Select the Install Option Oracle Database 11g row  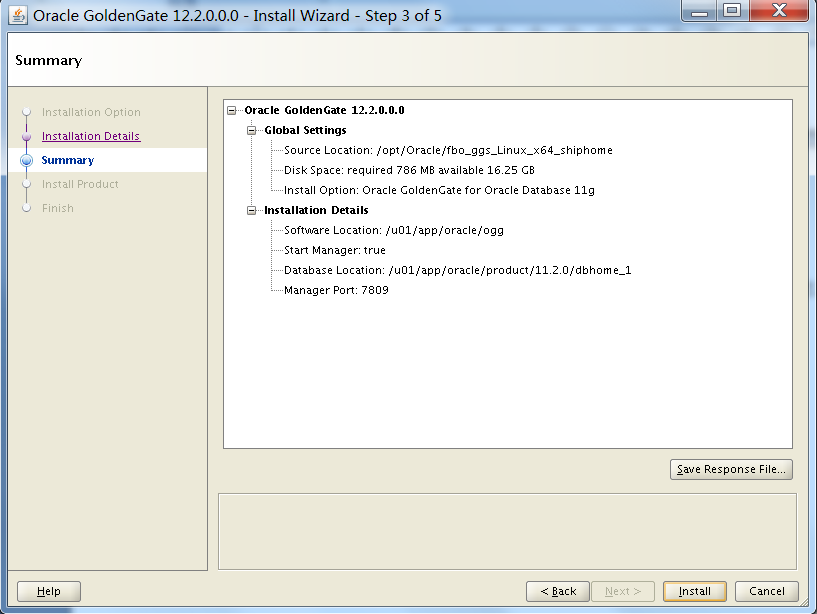[439, 190]
